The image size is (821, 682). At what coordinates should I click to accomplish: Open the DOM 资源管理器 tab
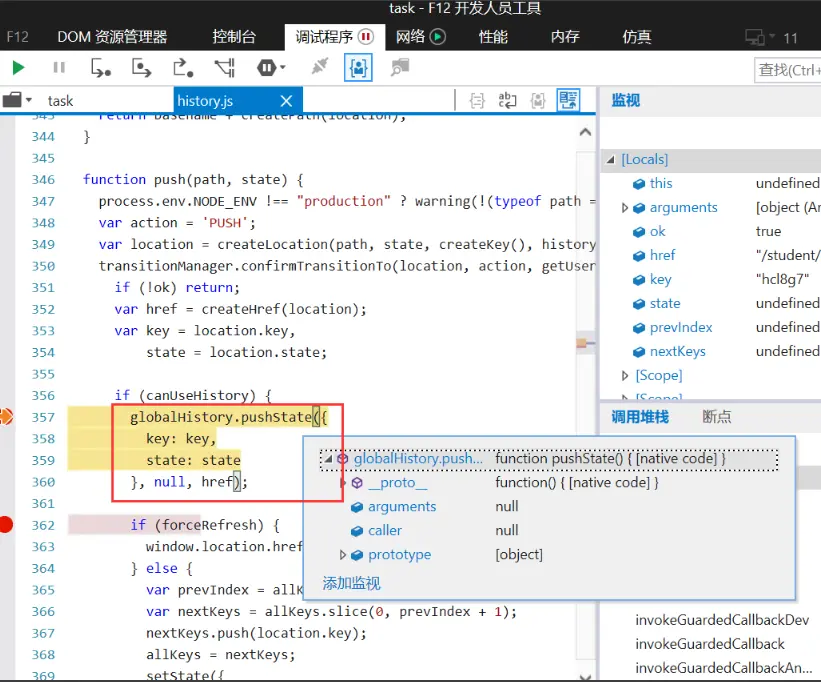click(x=112, y=37)
